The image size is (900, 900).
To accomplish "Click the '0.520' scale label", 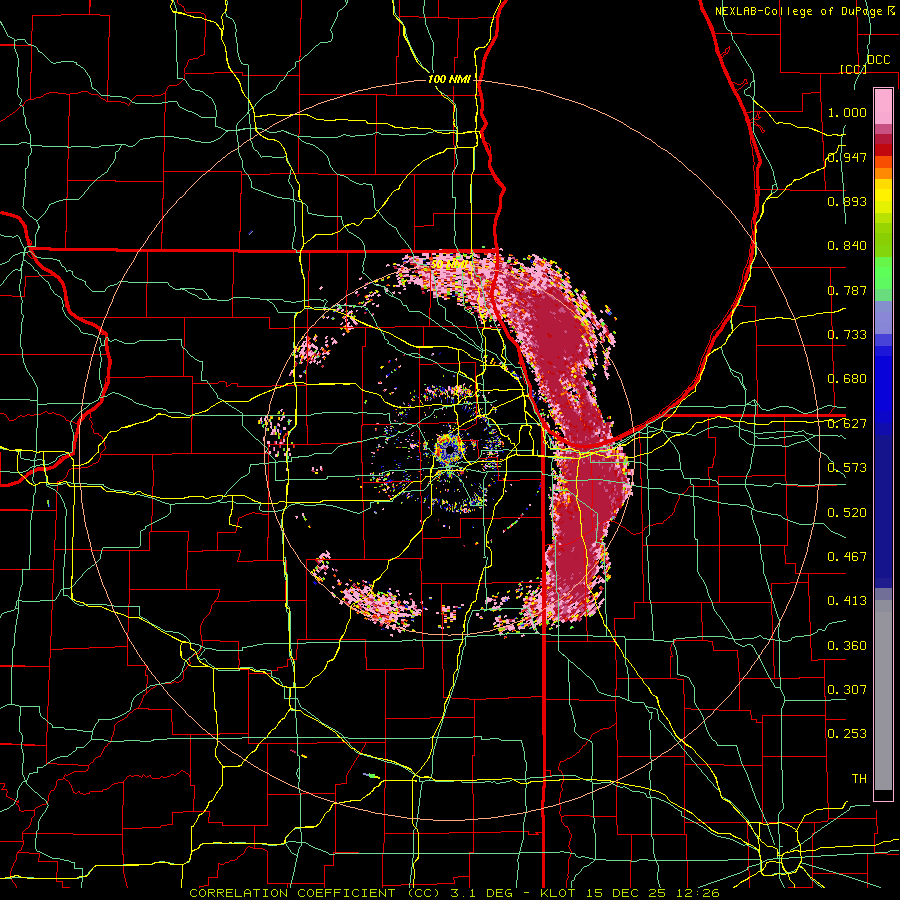I will [x=847, y=513].
